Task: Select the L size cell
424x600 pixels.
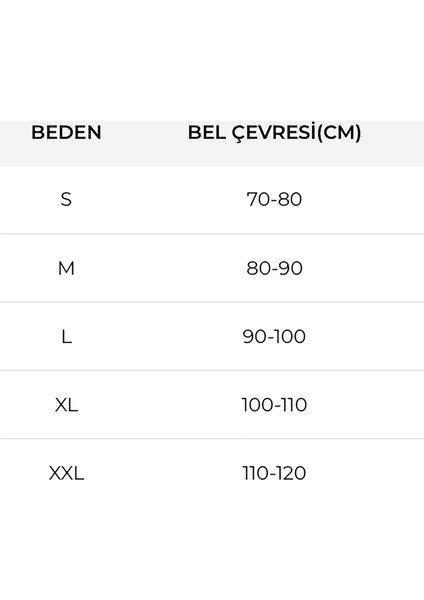Action: coord(67,337)
